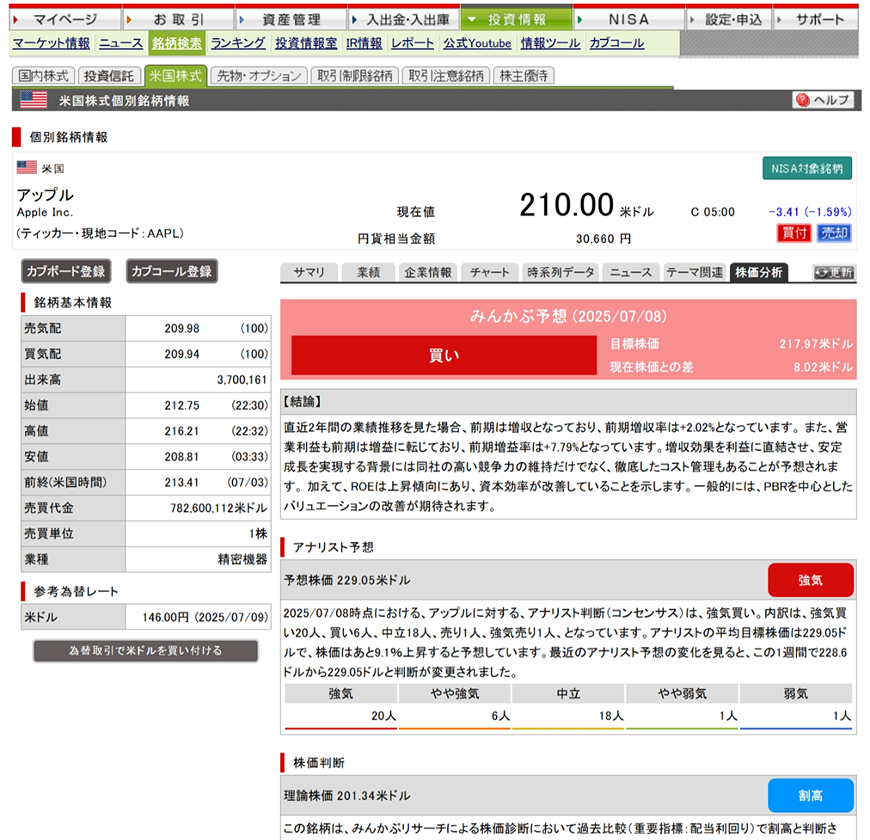Expand the 投資情報 dropdown menu
The image size is (870, 840).
(517, 18)
